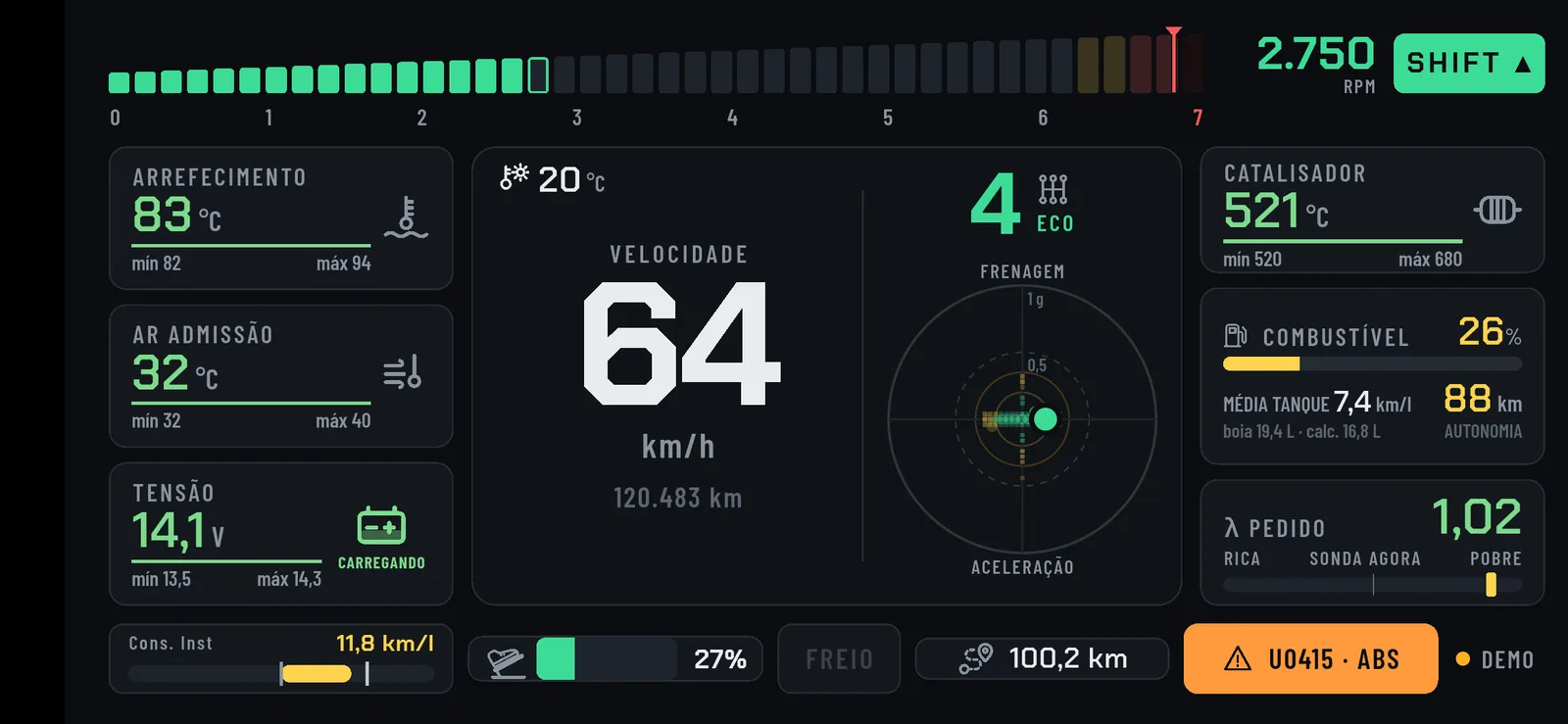Tap the FREIO brake indicator
The image size is (1568, 724).
[x=839, y=658]
